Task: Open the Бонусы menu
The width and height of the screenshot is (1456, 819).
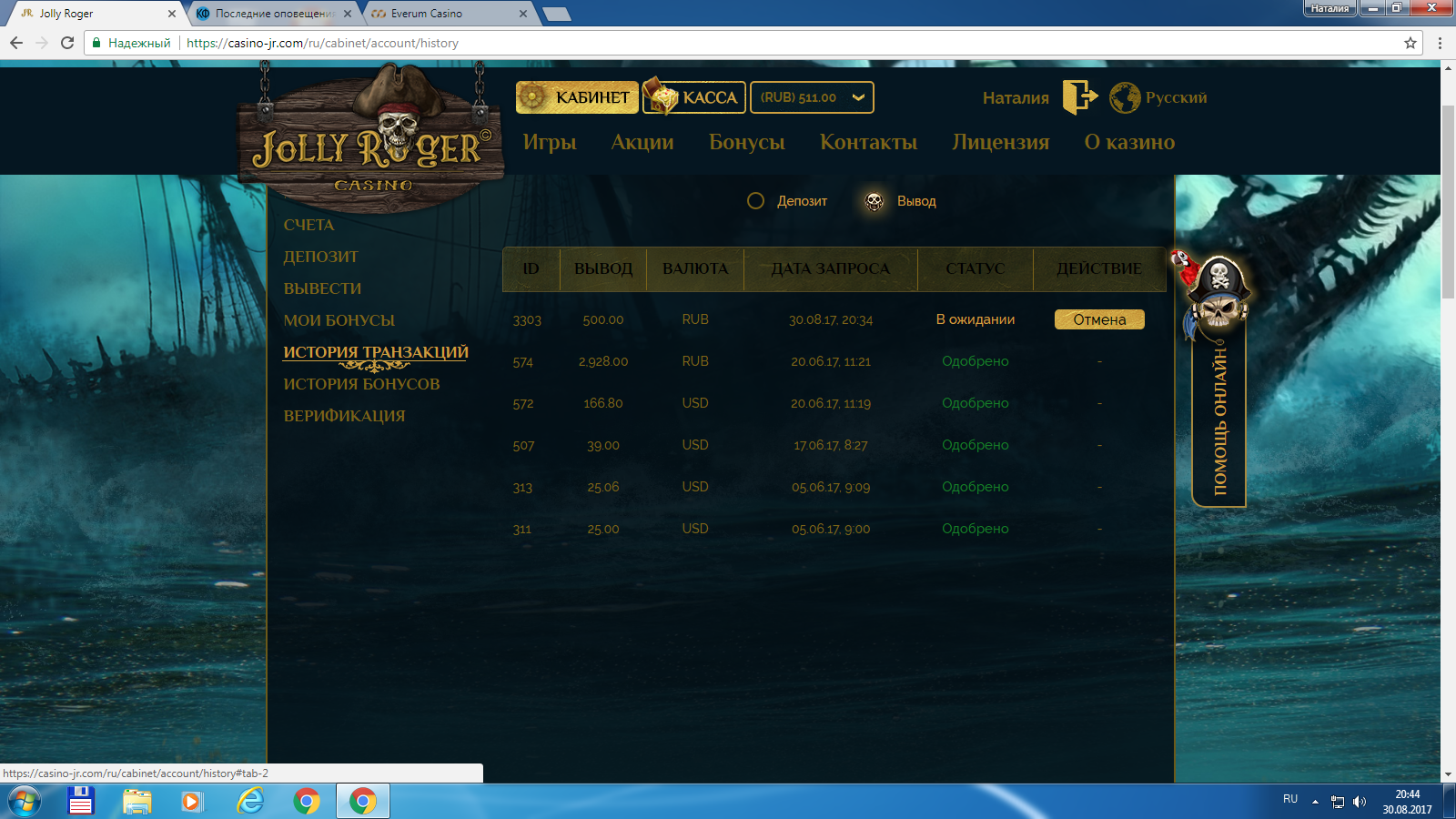Action: [x=747, y=142]
